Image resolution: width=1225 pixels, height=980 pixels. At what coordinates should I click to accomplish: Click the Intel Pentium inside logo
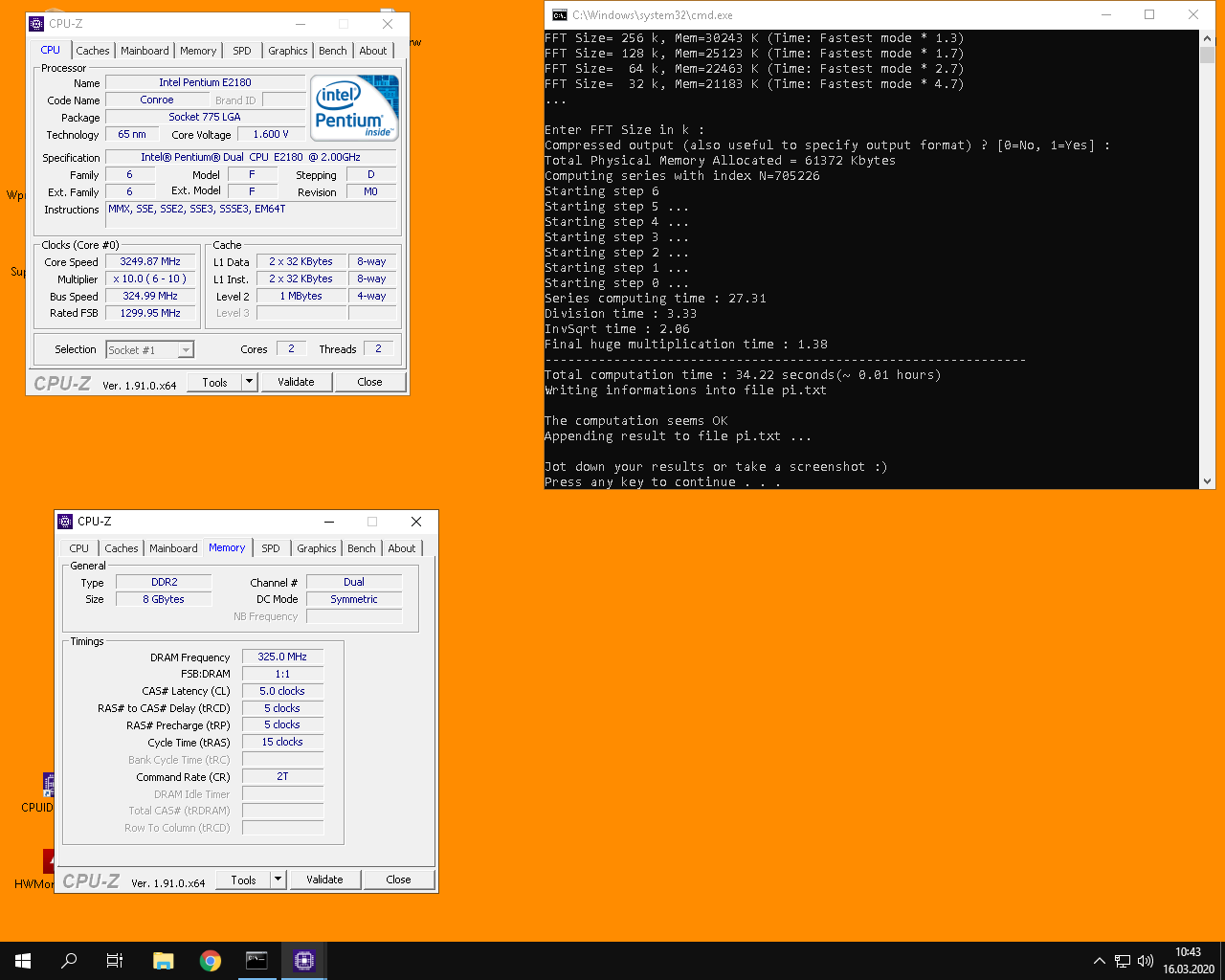[355, 108]
